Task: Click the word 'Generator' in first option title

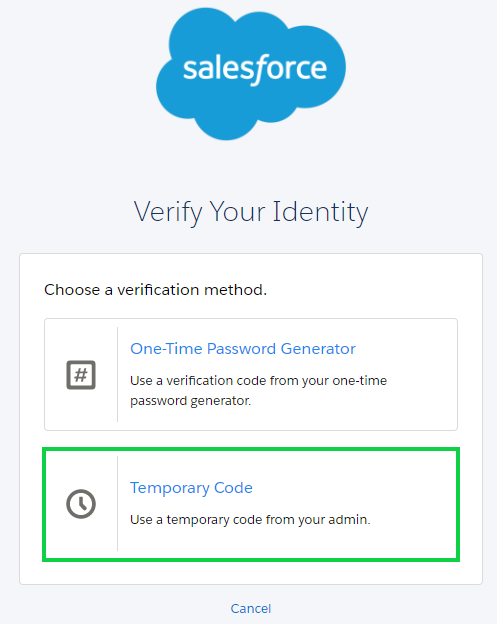Action: click(x=318, y=349)
